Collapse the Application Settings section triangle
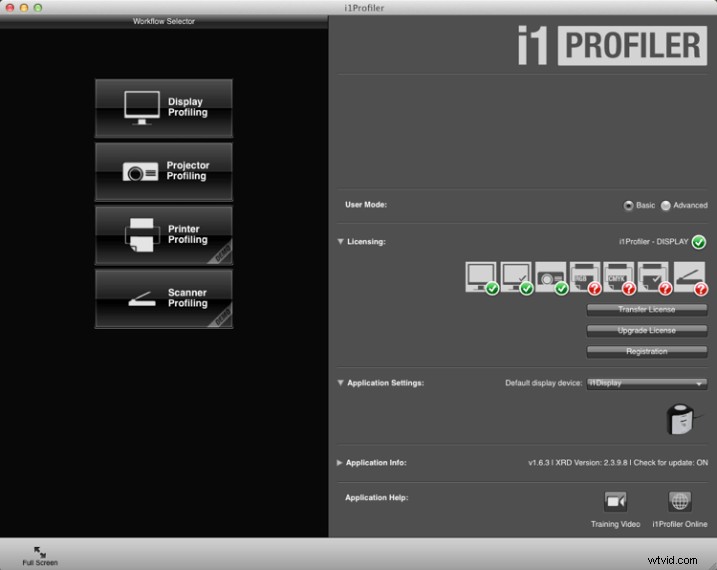 (340, 383)
